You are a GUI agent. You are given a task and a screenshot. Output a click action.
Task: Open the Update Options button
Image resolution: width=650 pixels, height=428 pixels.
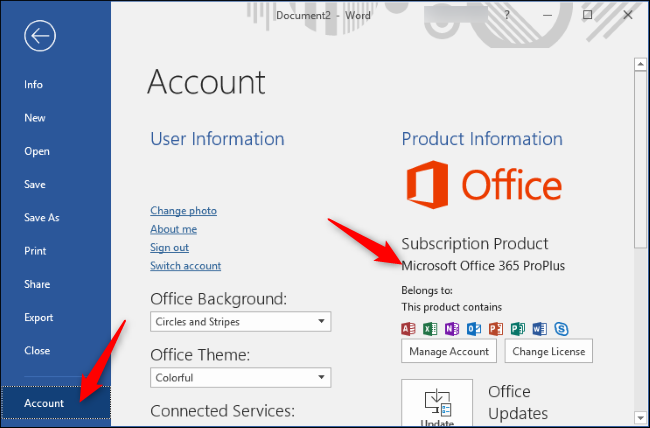point(437,403)
